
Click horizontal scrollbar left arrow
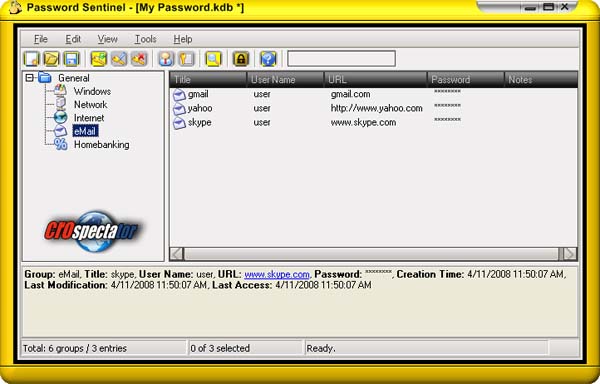coord(176,254)
